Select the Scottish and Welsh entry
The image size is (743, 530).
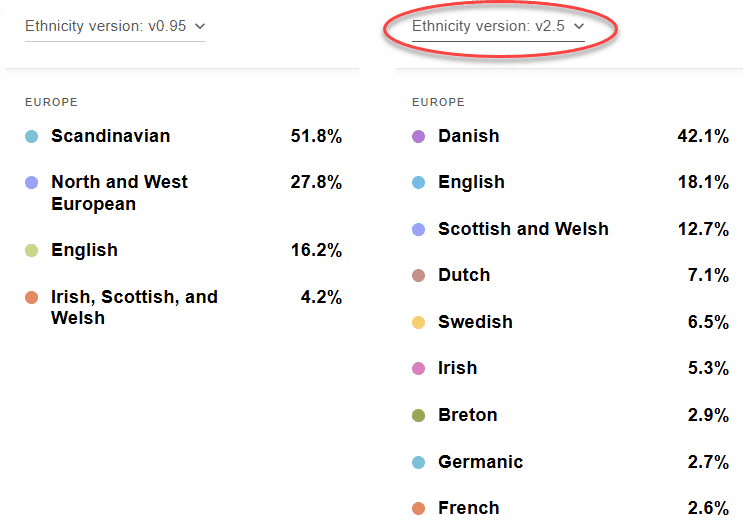[x=523, y=229]
